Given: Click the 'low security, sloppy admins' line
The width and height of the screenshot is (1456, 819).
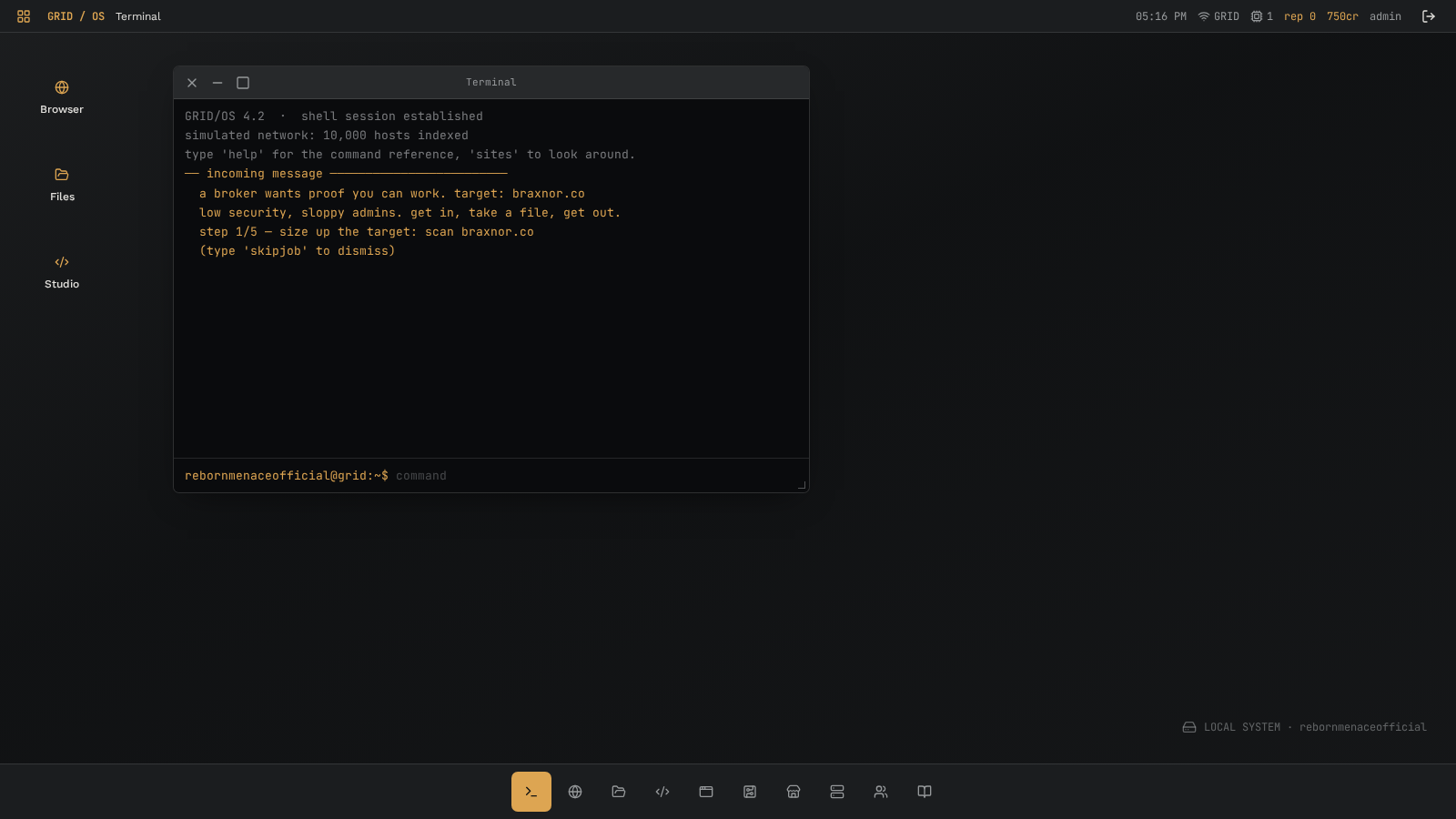Looking at the screenshot, I should (x=410, y=213).
